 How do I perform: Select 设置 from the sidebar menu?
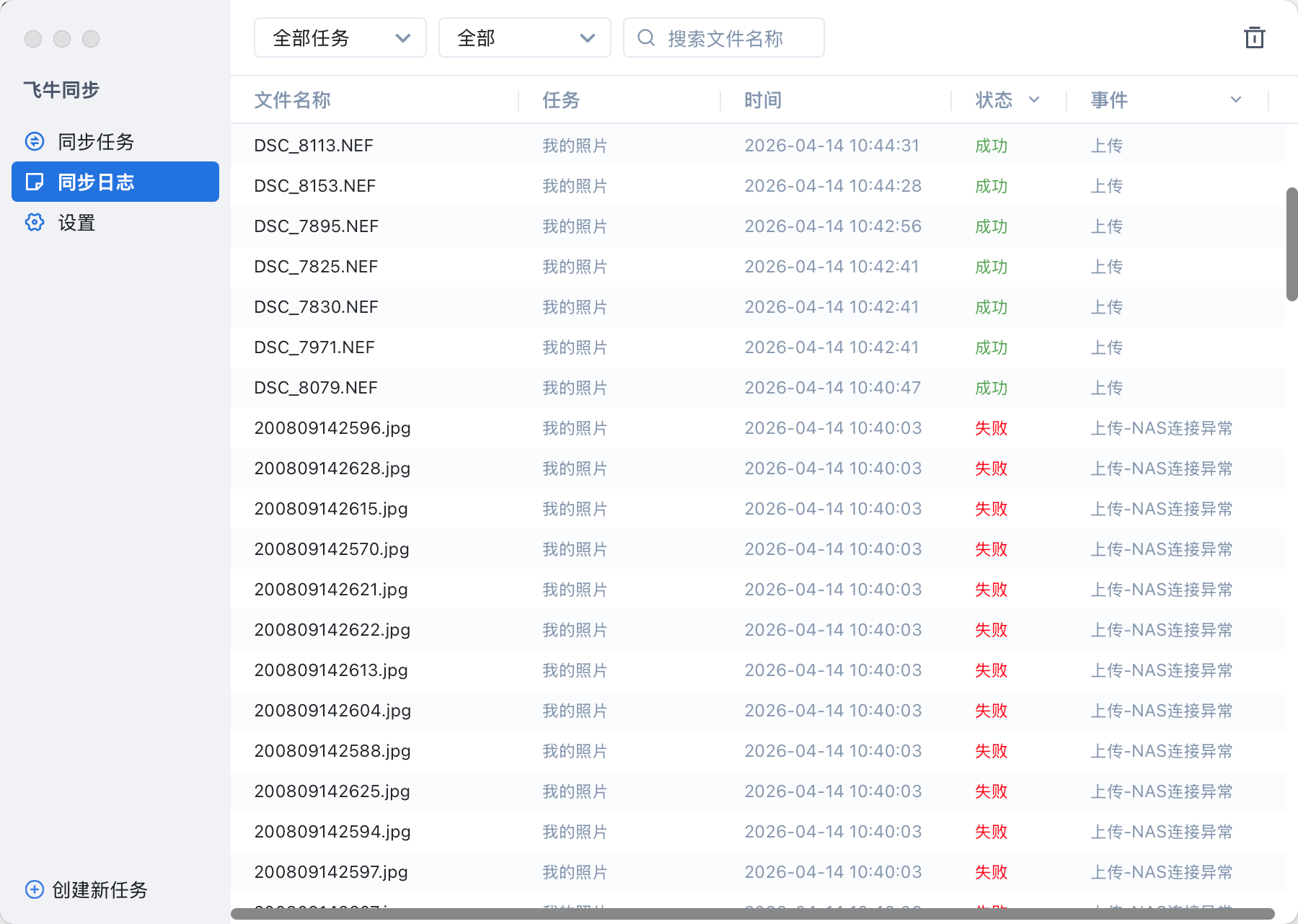75,223
